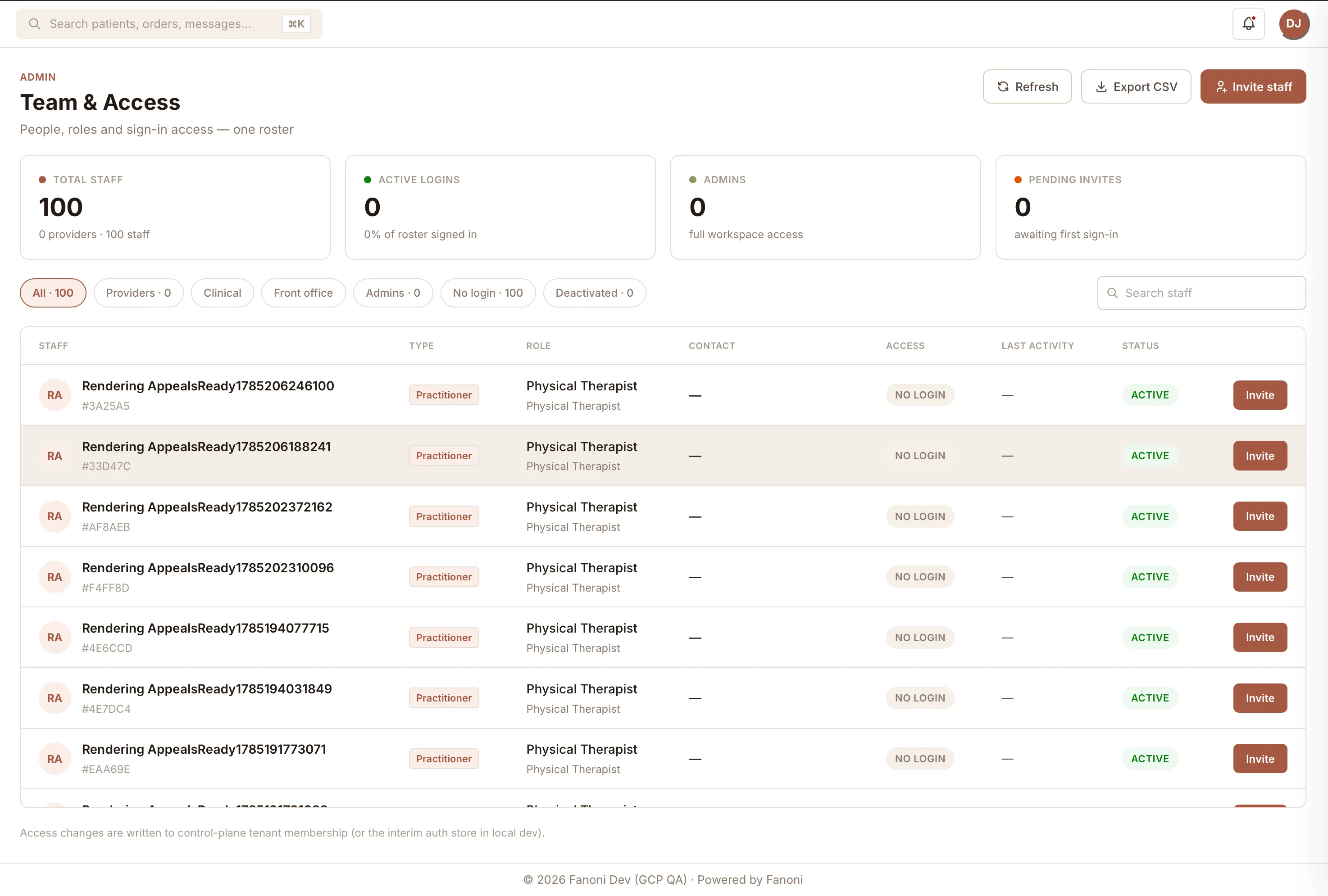Click the Refresh button
This screenshot has width=1328, height=896.
pyautogui.click(x=1027, y=87)
